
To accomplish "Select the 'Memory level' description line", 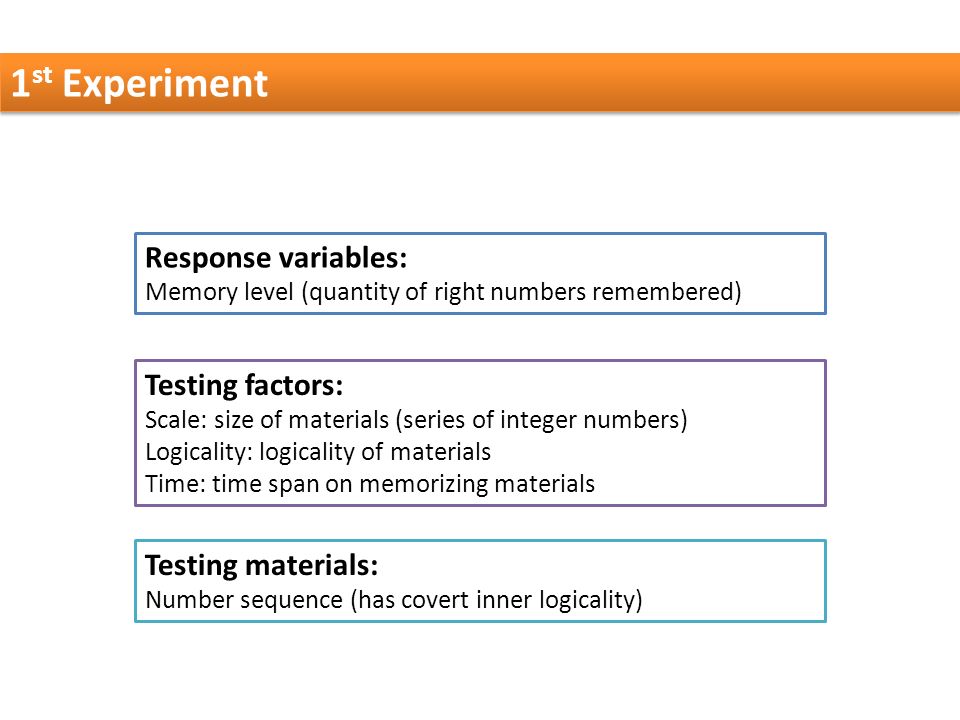I will click(443, 292).
